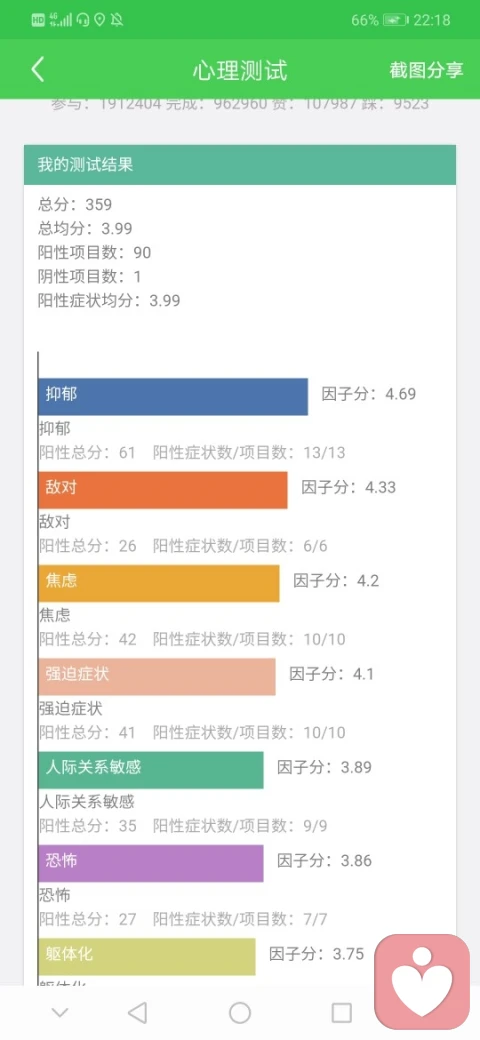Select the yellow 焦虑 bar
The width and height of the screenshot is (480, 1040).
[159, 584]
